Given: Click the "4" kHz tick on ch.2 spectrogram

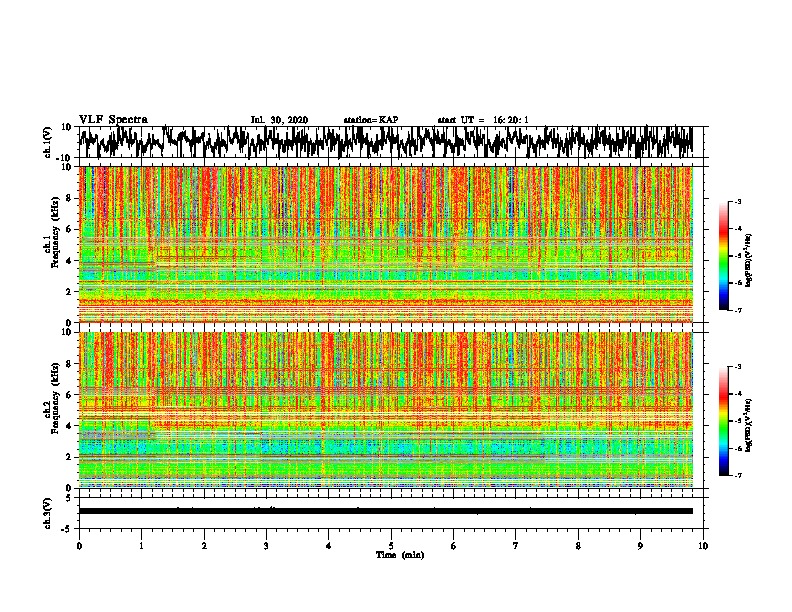Looking at the screenshot, I should pos(69,426).
